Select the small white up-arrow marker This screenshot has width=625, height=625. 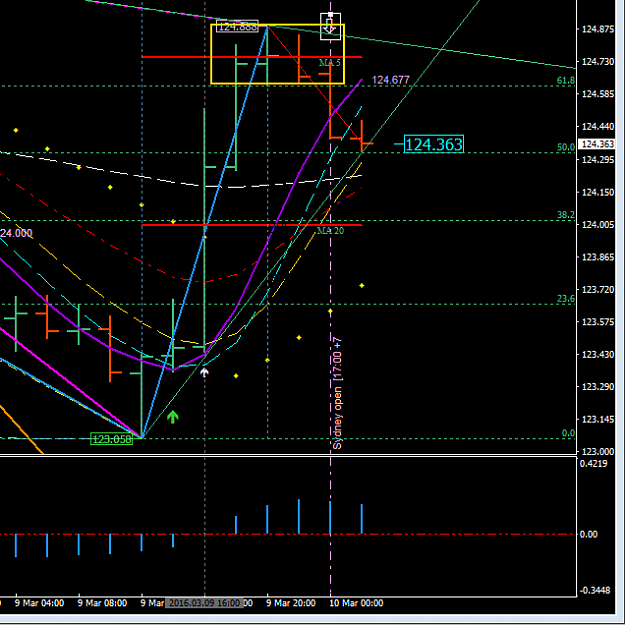pyautogui.click(x=204, y=373)
